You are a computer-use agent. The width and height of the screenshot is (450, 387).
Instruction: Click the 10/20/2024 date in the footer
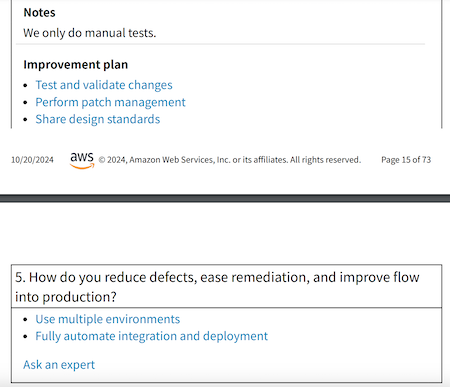32,160
